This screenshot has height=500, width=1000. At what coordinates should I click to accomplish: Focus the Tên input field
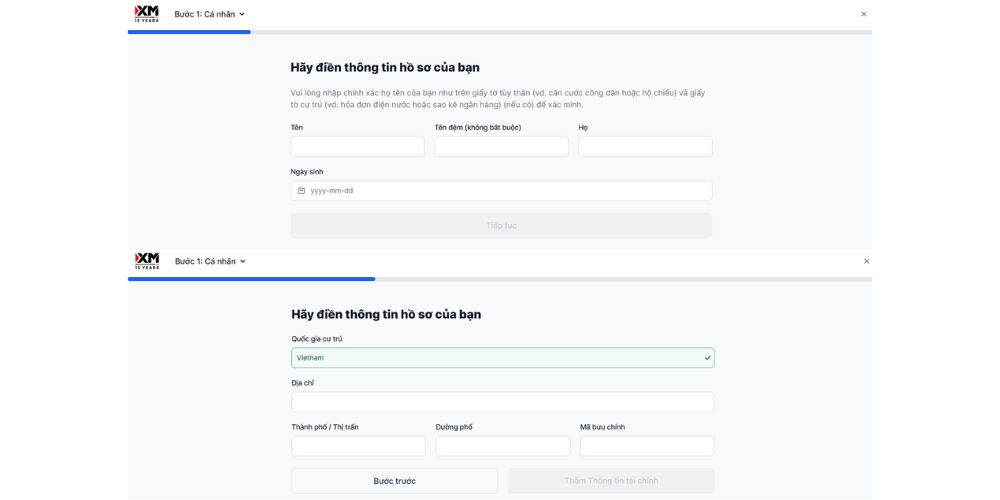pos(357,147)
